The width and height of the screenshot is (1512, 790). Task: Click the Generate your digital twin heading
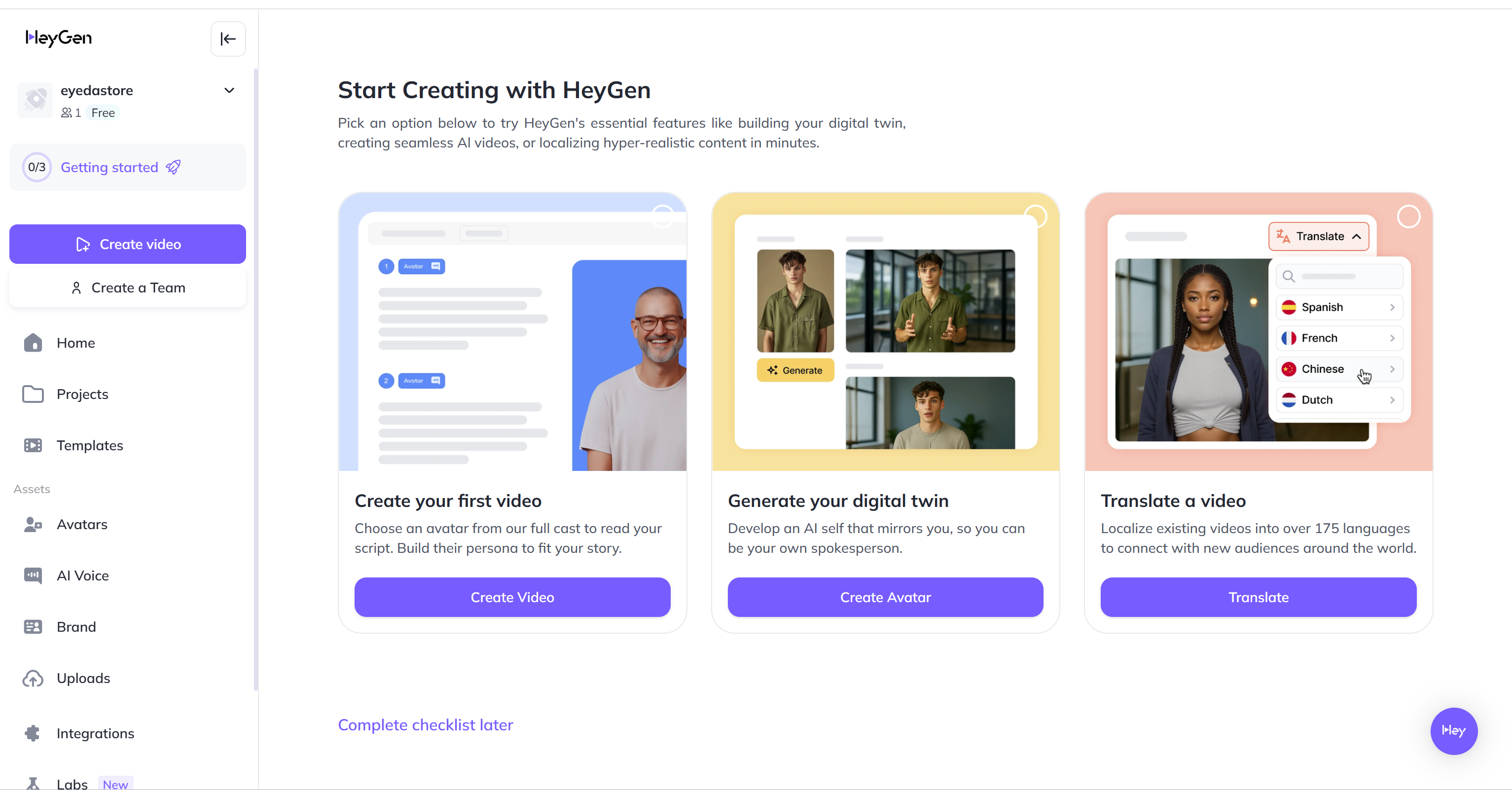pyautogui.click(x=837, y=501)
